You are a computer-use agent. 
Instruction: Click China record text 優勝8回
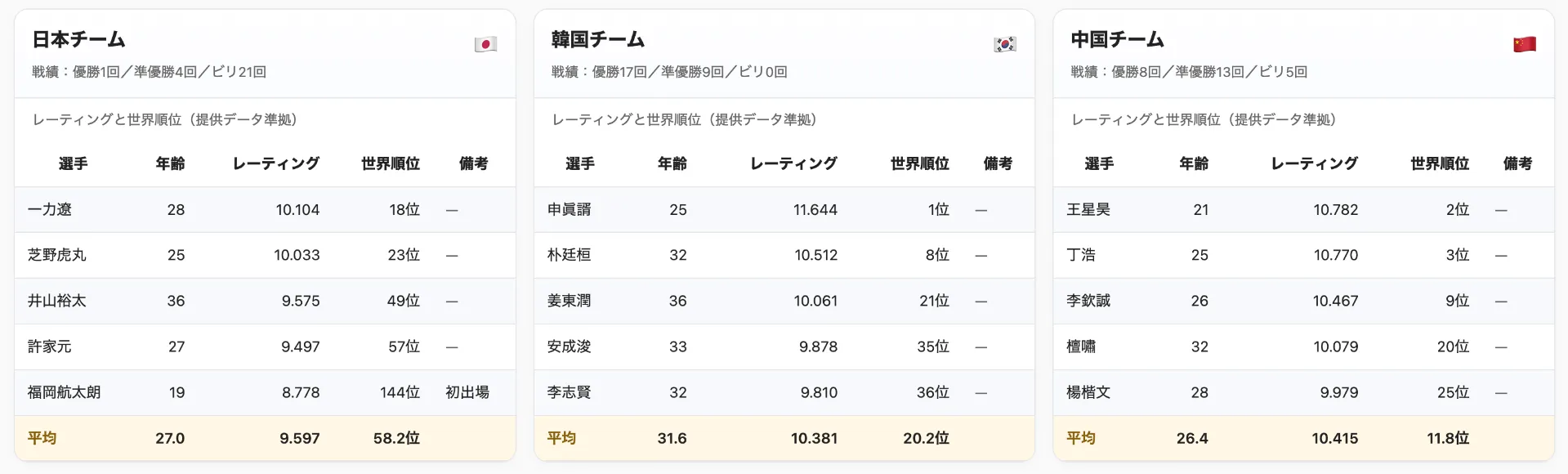[x=1137, y=72]
